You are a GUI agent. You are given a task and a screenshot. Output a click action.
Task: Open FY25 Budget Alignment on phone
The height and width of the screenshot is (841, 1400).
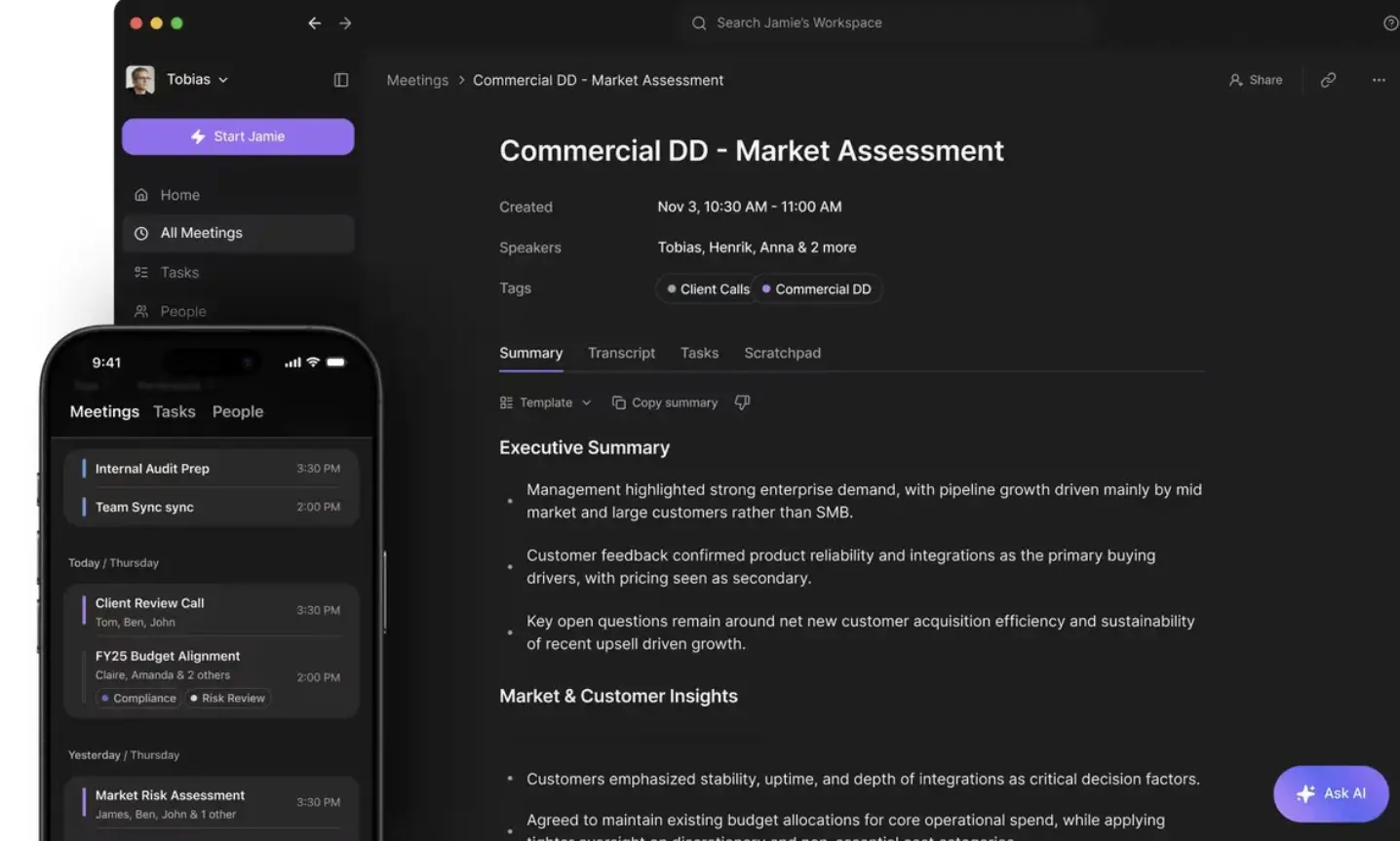[212, 676]
